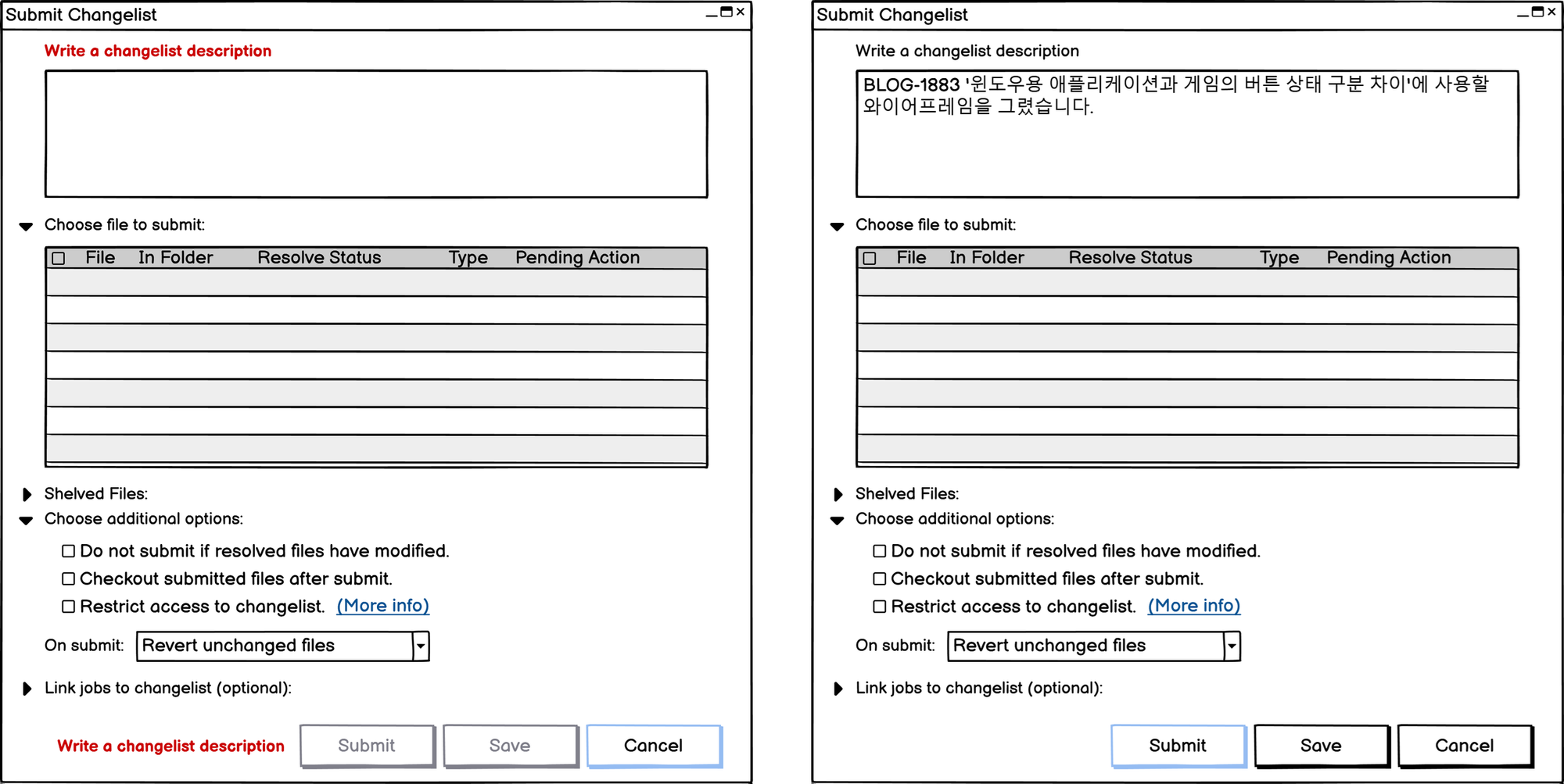
Task: Sort by Pending Action column in right window
Action: 1389,258
